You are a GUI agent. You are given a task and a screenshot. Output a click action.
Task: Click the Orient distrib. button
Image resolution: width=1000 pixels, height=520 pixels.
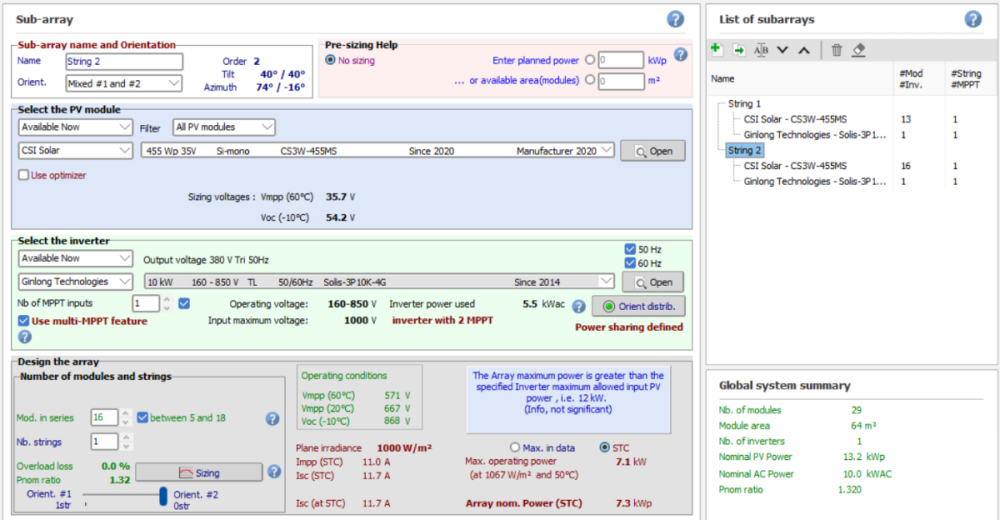637,306
